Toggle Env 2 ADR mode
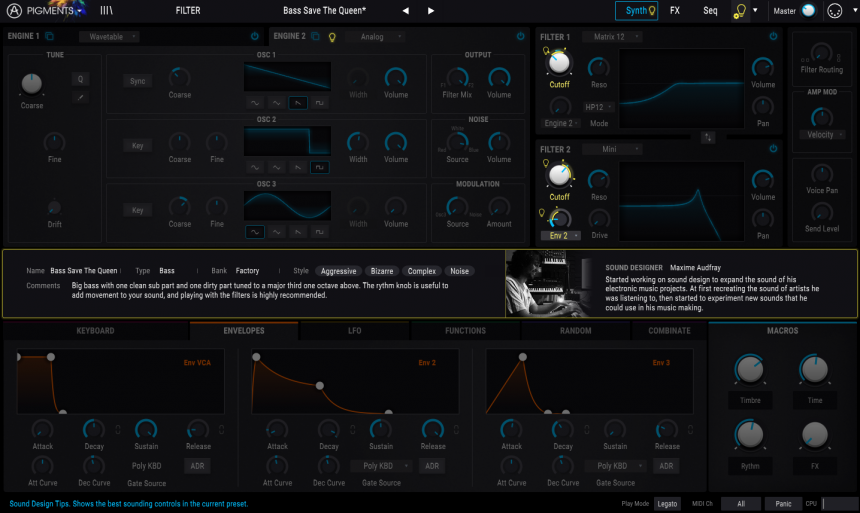This screenshot has width=860, height=513. pyautogui.click(x=432, y=466)
